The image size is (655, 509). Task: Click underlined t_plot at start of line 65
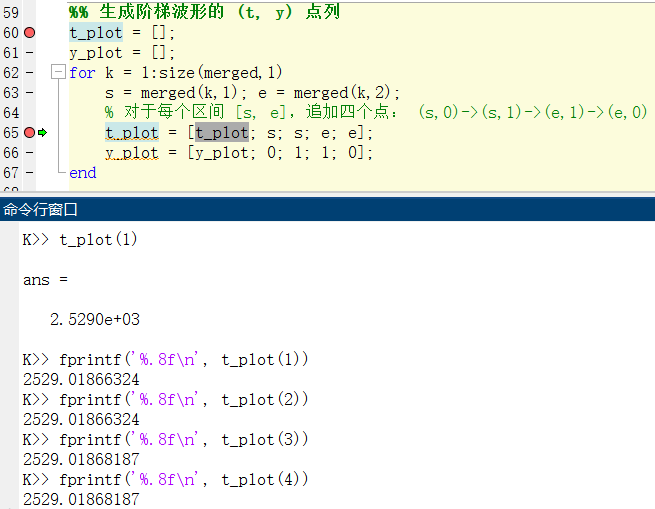click(132, 133)
